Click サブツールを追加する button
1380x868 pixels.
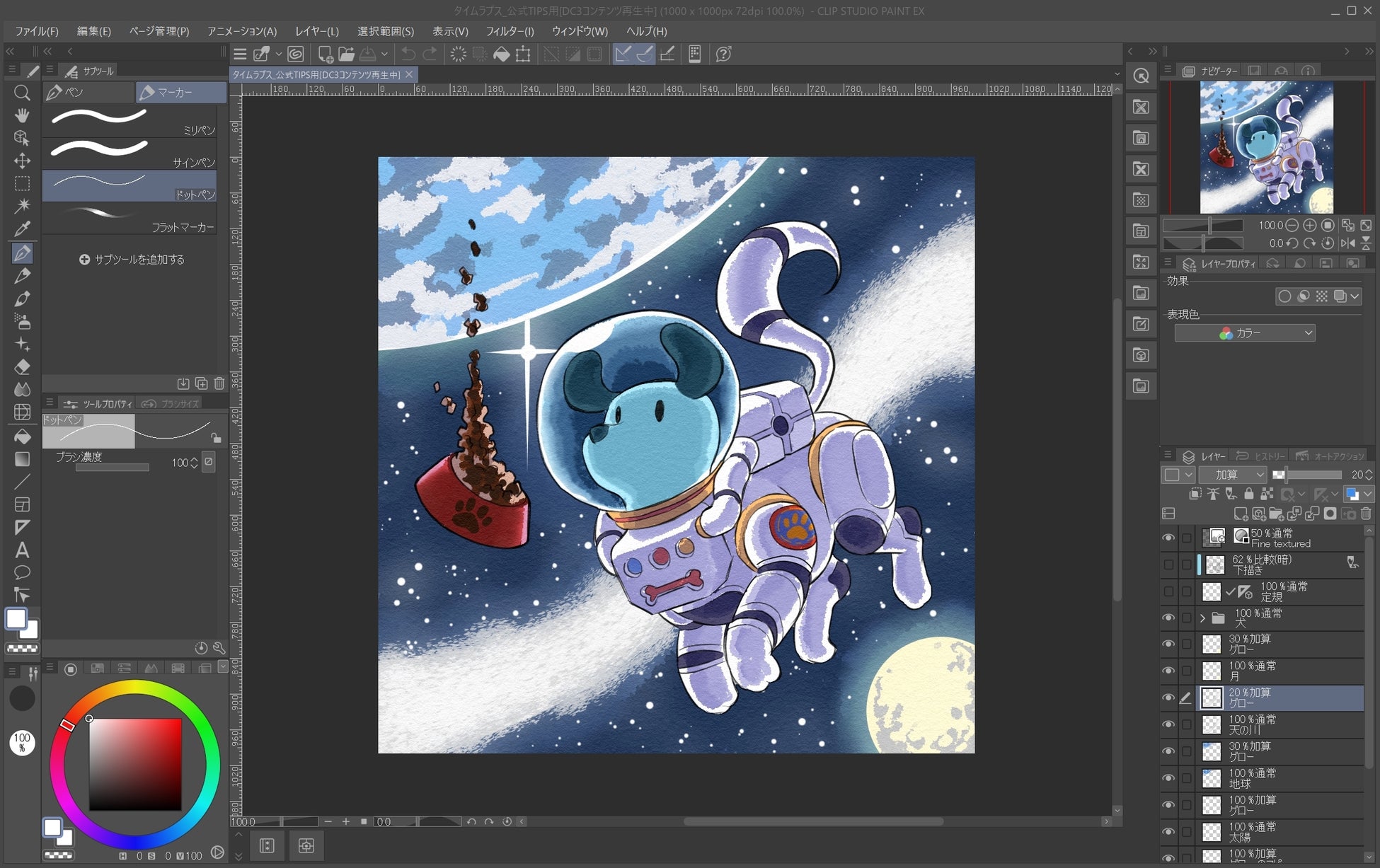click(x=132, y=260)
